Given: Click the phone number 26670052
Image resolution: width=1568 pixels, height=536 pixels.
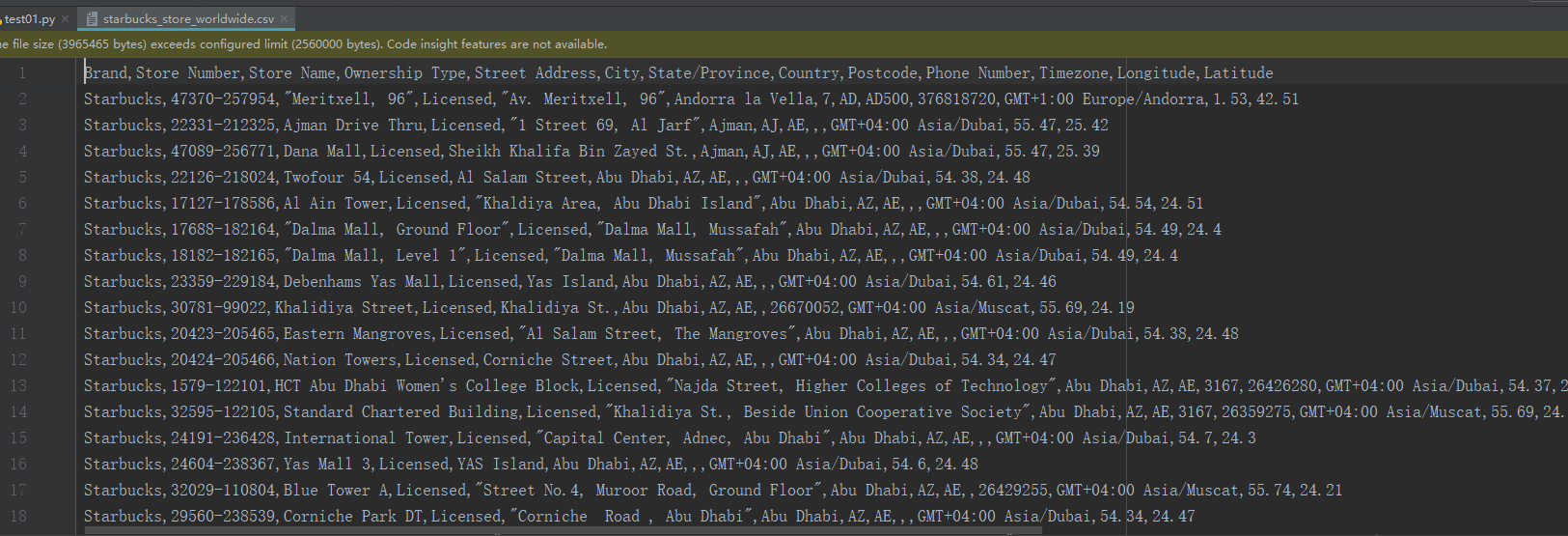Looking at the screenshot, I should click(x=805, y=308).
